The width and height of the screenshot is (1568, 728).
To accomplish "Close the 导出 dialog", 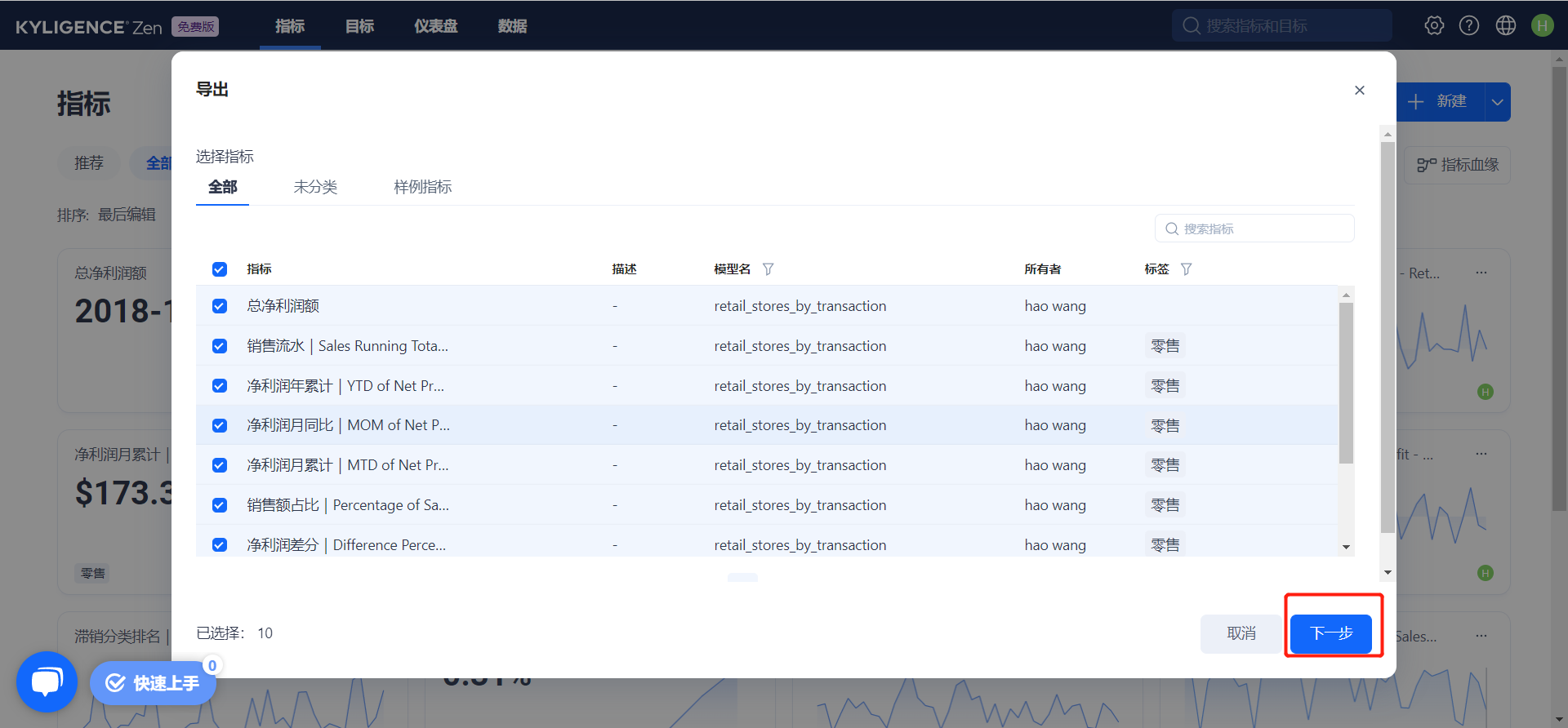I will click(1360, 90).
